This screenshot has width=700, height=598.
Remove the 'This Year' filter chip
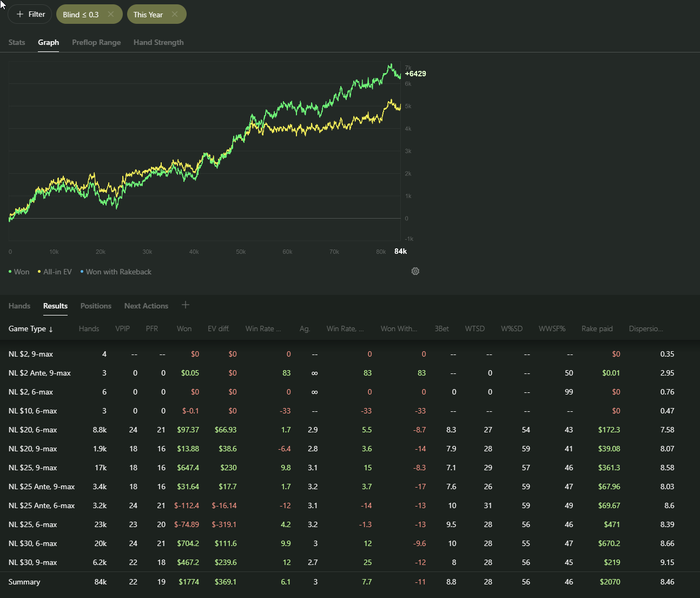[175, 15]
